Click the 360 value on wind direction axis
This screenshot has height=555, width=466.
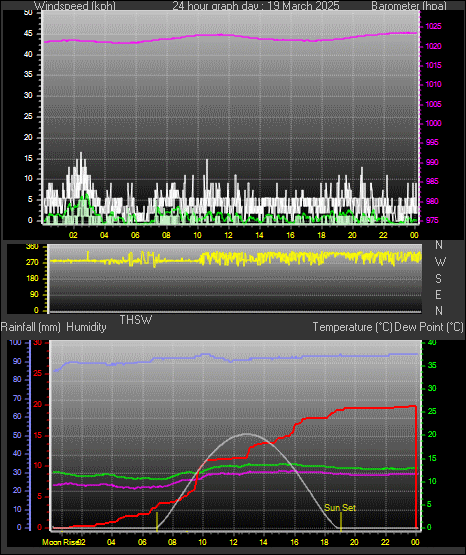click(32, 247)
